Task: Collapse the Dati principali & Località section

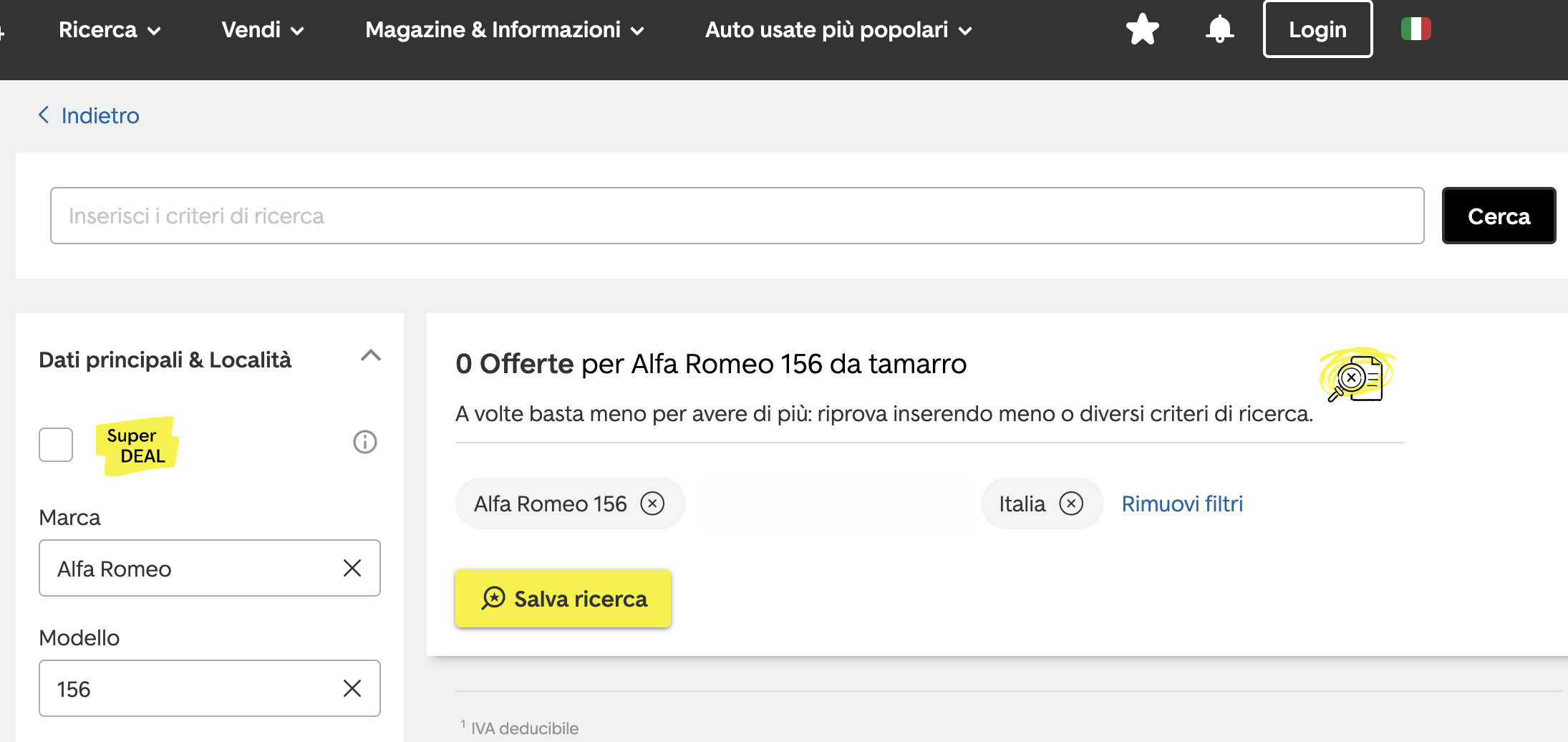Action: [371, 356]
